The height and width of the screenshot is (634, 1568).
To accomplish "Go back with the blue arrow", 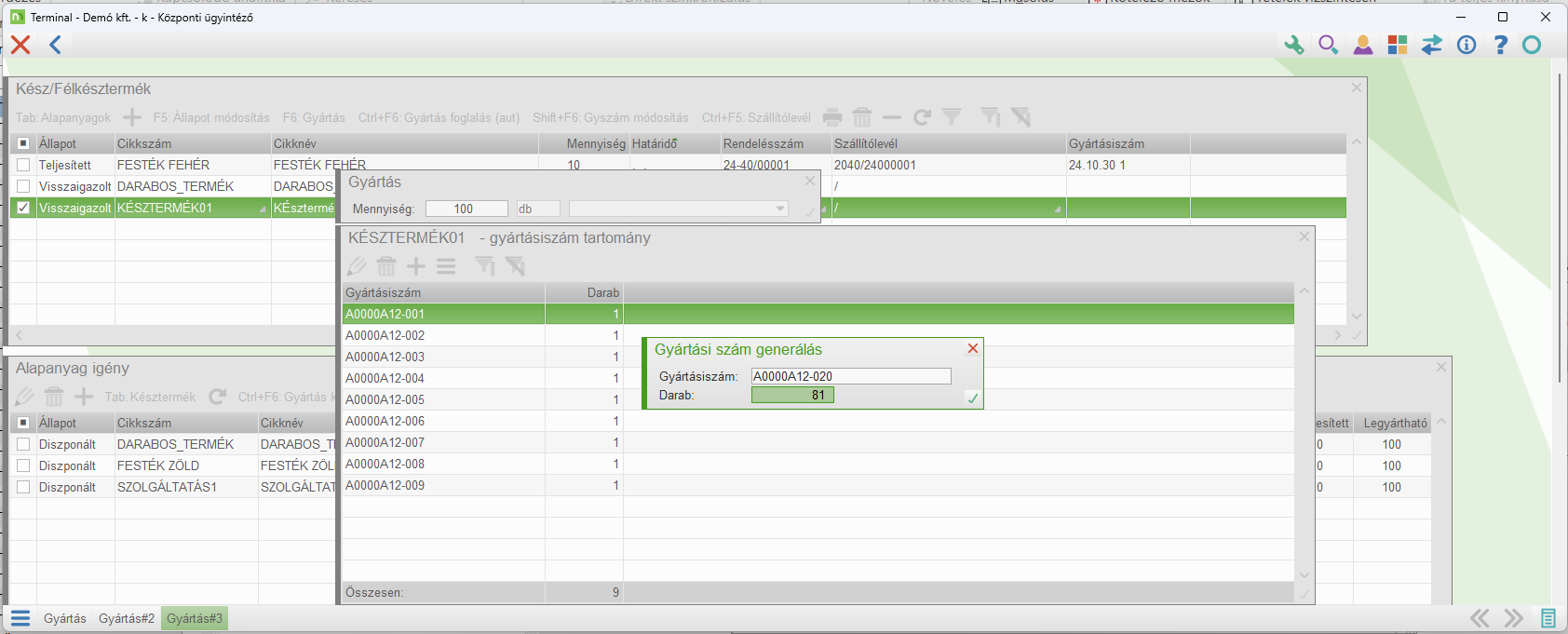I will 56,45.
